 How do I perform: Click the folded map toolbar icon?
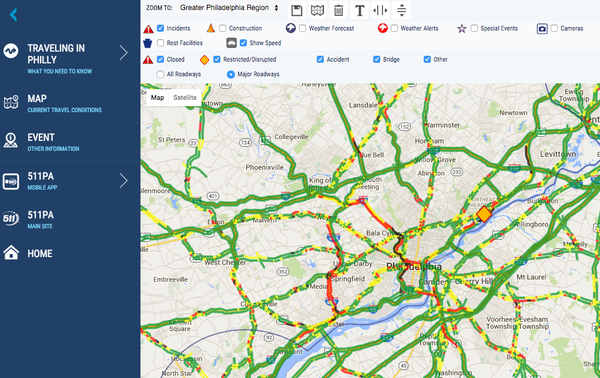tap(318, 10)
